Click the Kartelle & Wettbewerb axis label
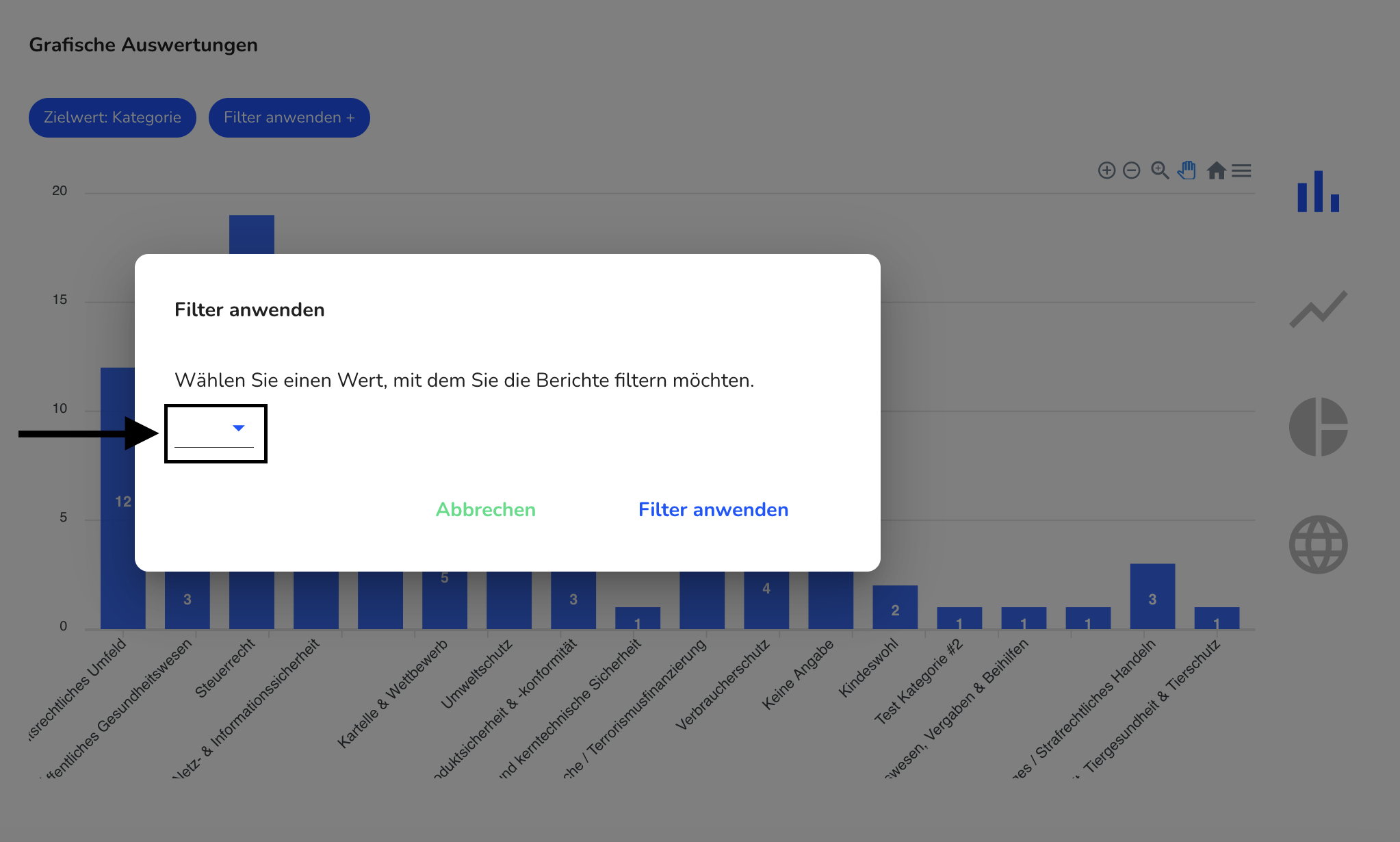1400x842 pixels. click(393, 693)
